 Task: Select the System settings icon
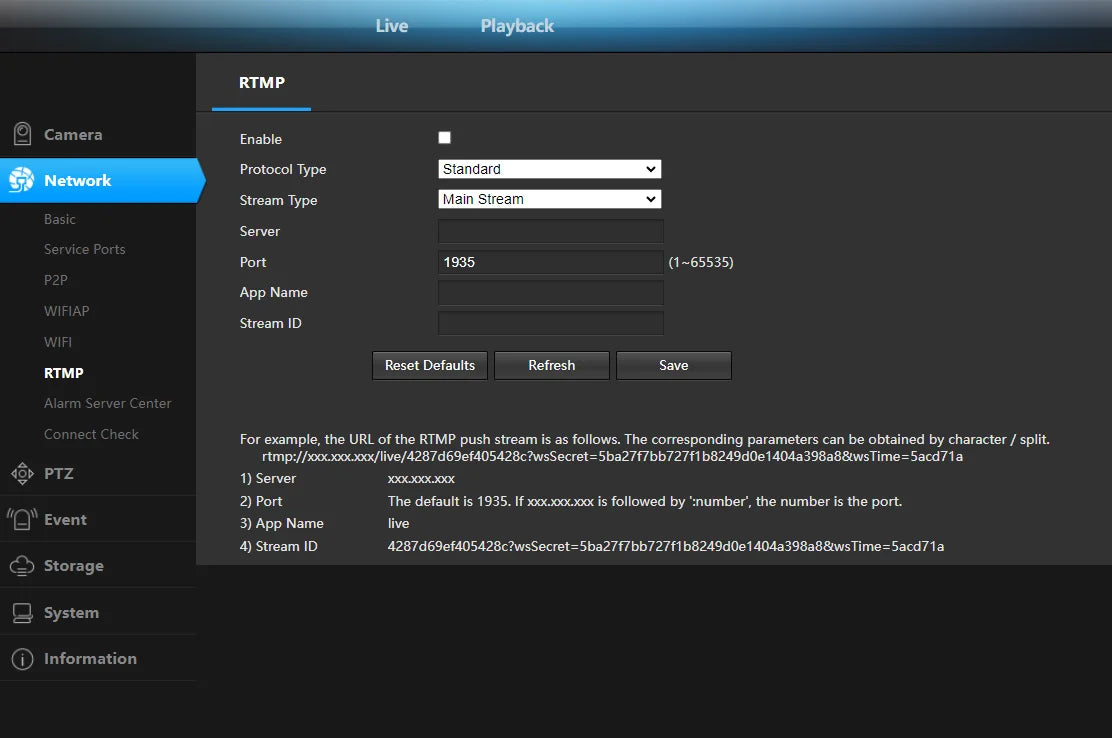[21, 610]
